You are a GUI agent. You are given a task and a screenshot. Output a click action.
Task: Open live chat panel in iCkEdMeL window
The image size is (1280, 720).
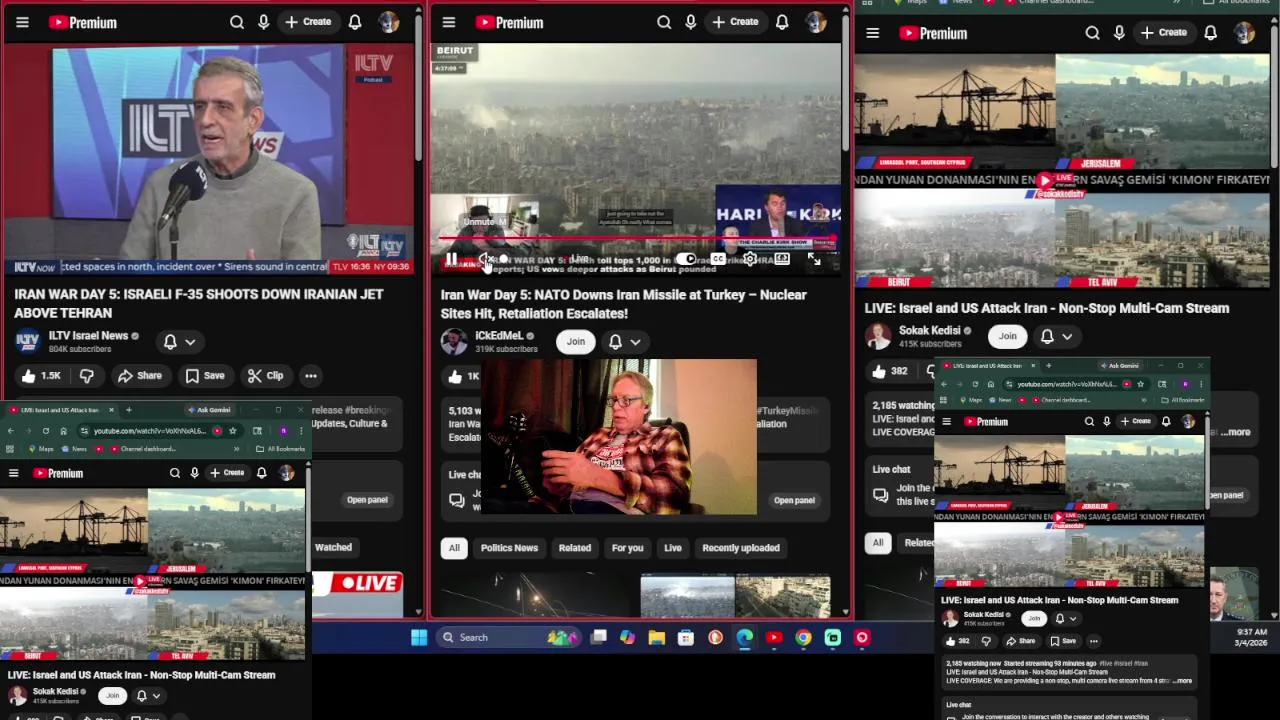click(794, 500)
